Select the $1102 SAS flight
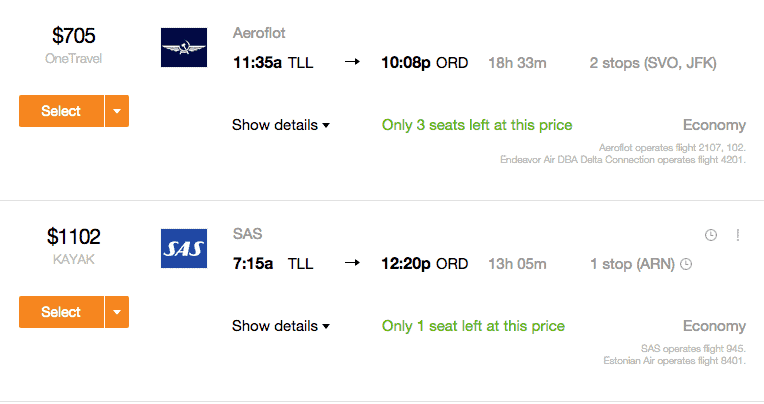764x404 pixels. click(61, 312)
